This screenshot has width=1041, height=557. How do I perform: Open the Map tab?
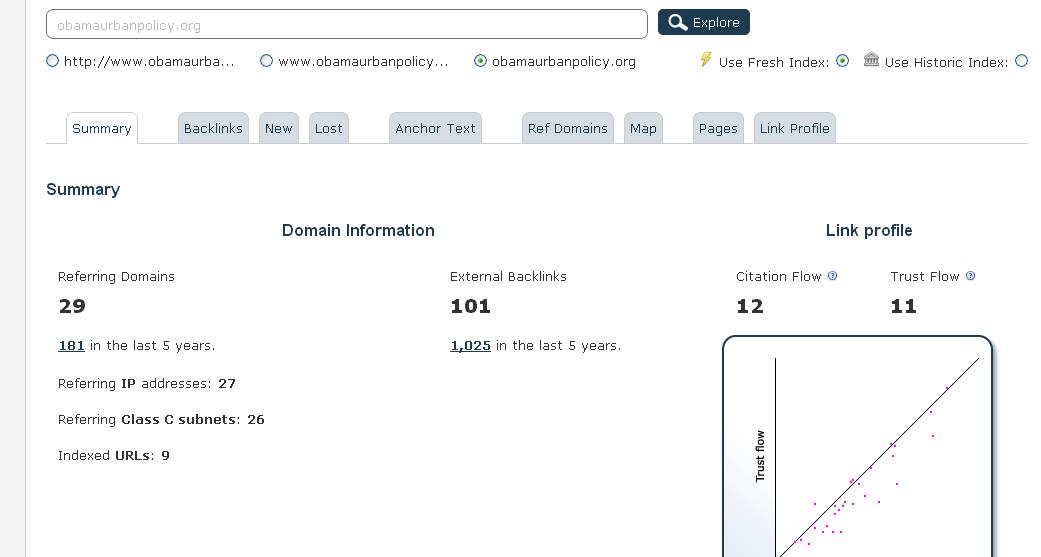click(643, 128)
